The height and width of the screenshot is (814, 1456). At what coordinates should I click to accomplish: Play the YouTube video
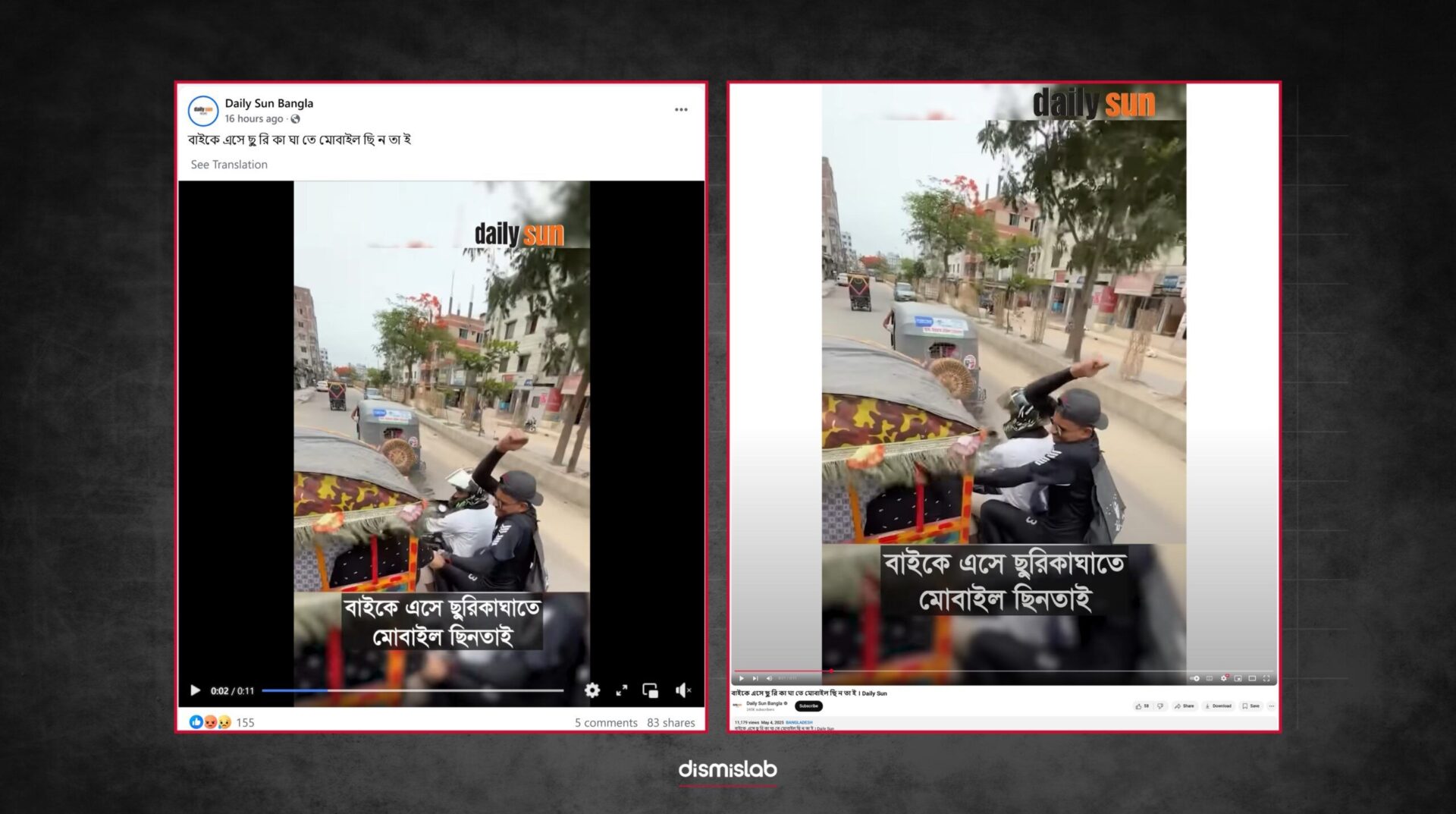741,678
